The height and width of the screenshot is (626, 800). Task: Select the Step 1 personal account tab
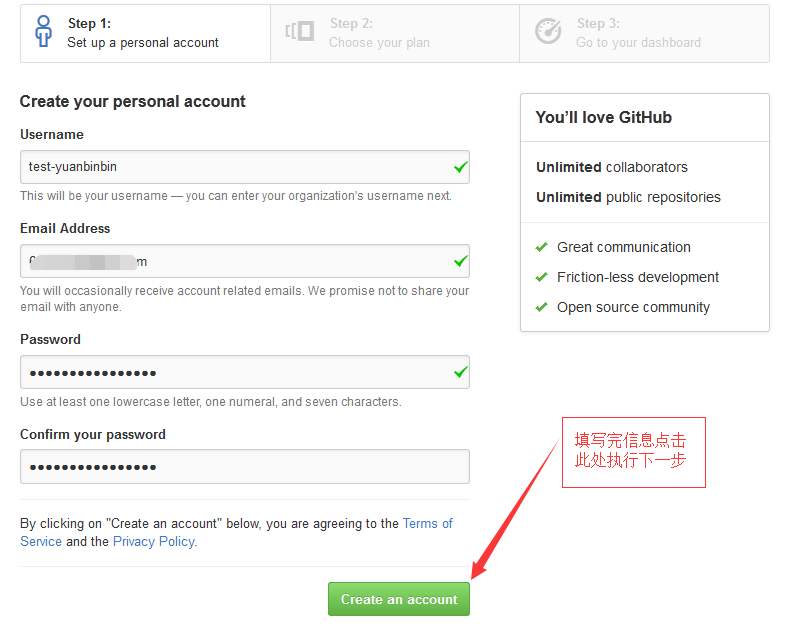(145, 33)
